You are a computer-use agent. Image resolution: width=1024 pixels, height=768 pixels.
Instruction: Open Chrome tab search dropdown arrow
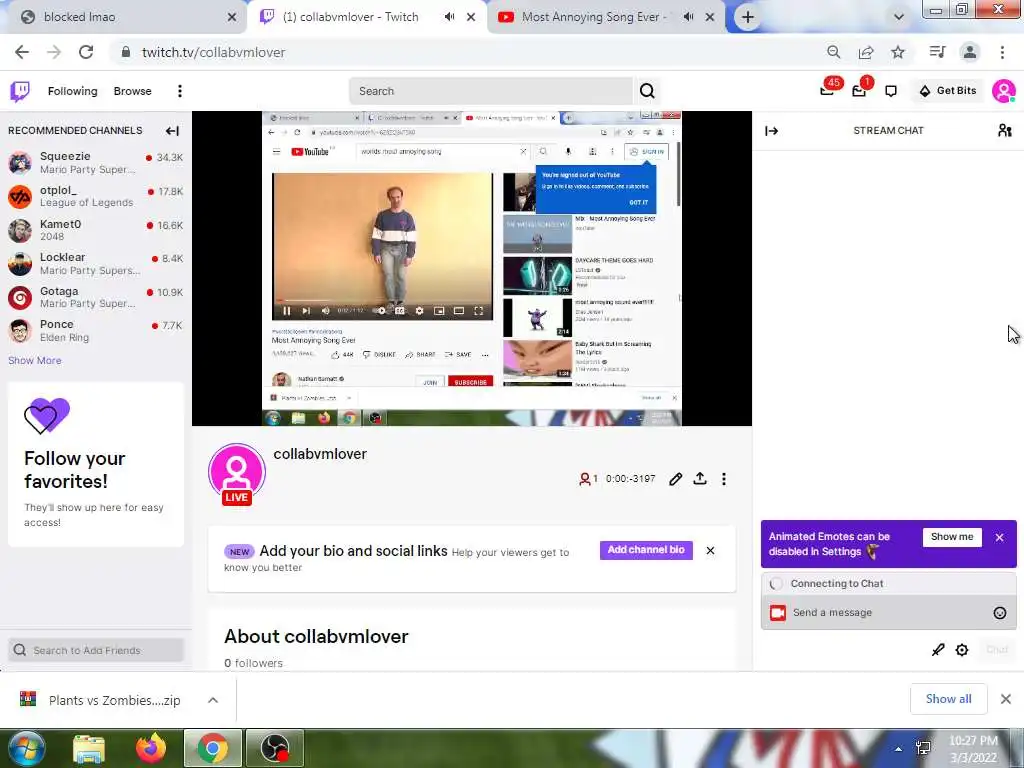pyautogui.click(x=899, y=17)
